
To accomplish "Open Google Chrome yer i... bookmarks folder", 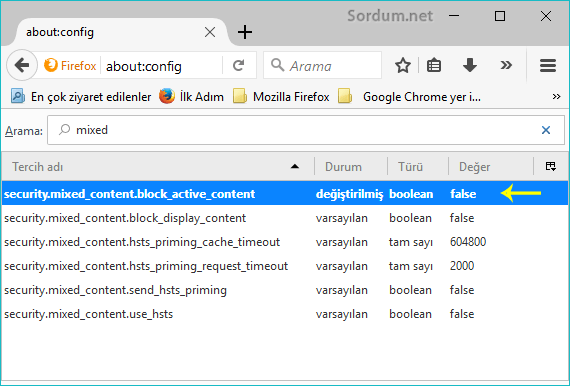I will pos(409,97).
